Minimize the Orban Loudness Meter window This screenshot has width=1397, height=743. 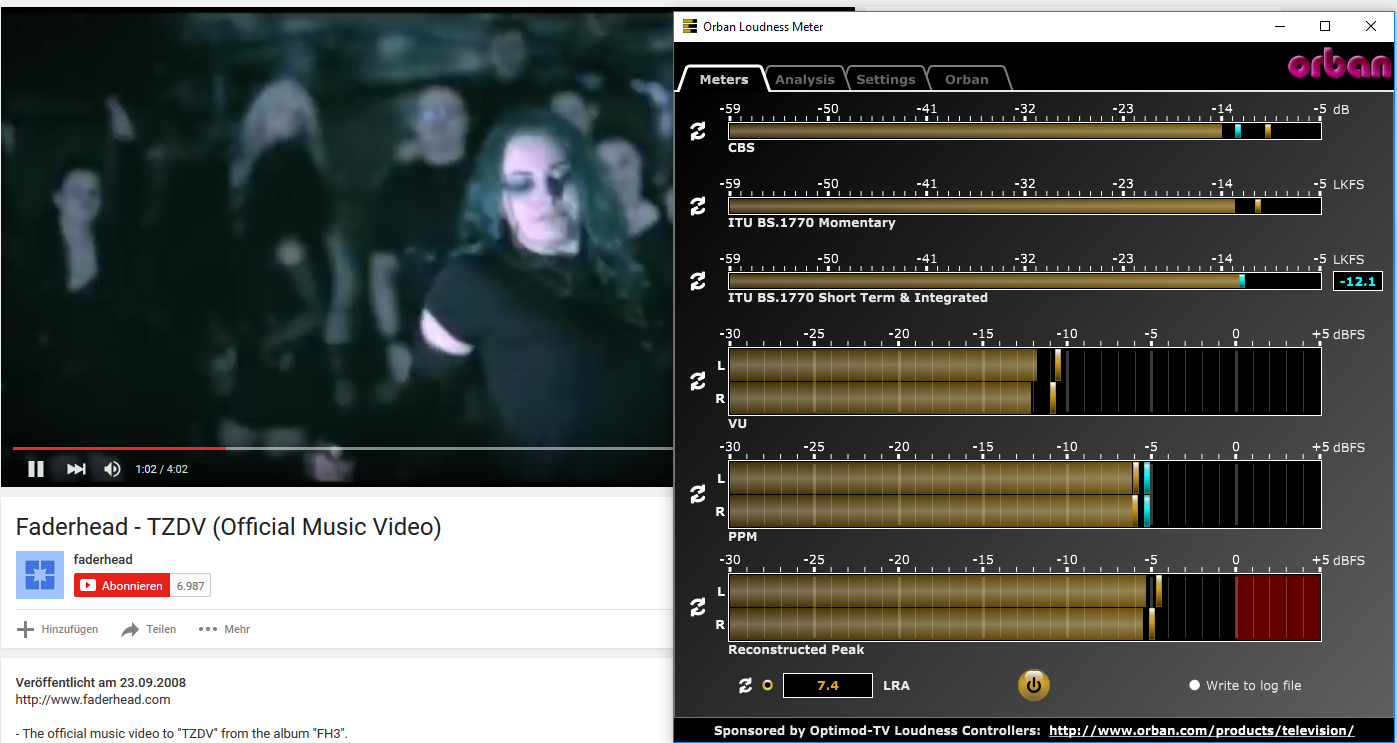tap(1279, 27)
